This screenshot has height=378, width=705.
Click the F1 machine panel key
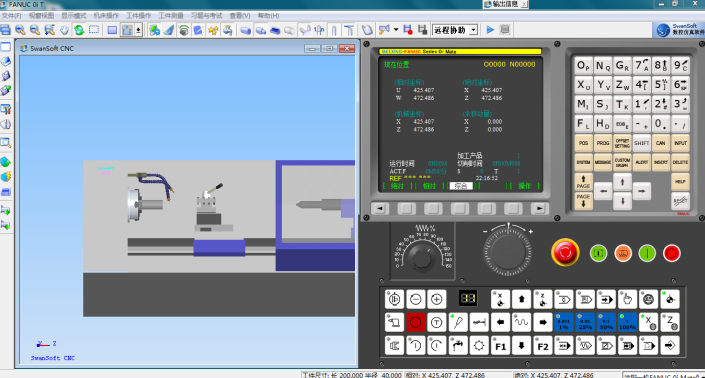[500, 346]
